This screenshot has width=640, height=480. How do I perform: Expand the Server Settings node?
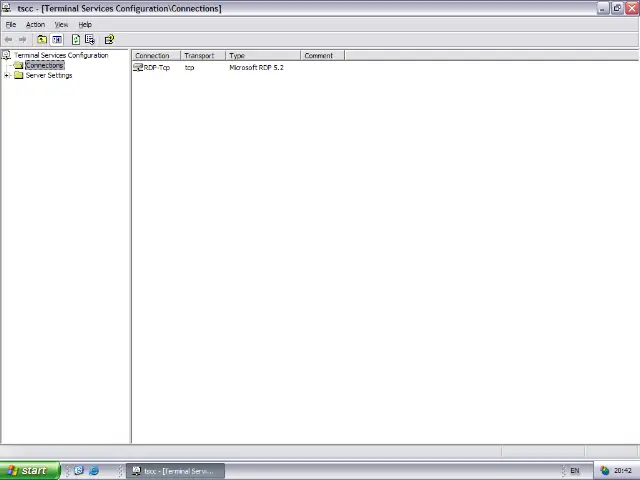tap(6, 76)
